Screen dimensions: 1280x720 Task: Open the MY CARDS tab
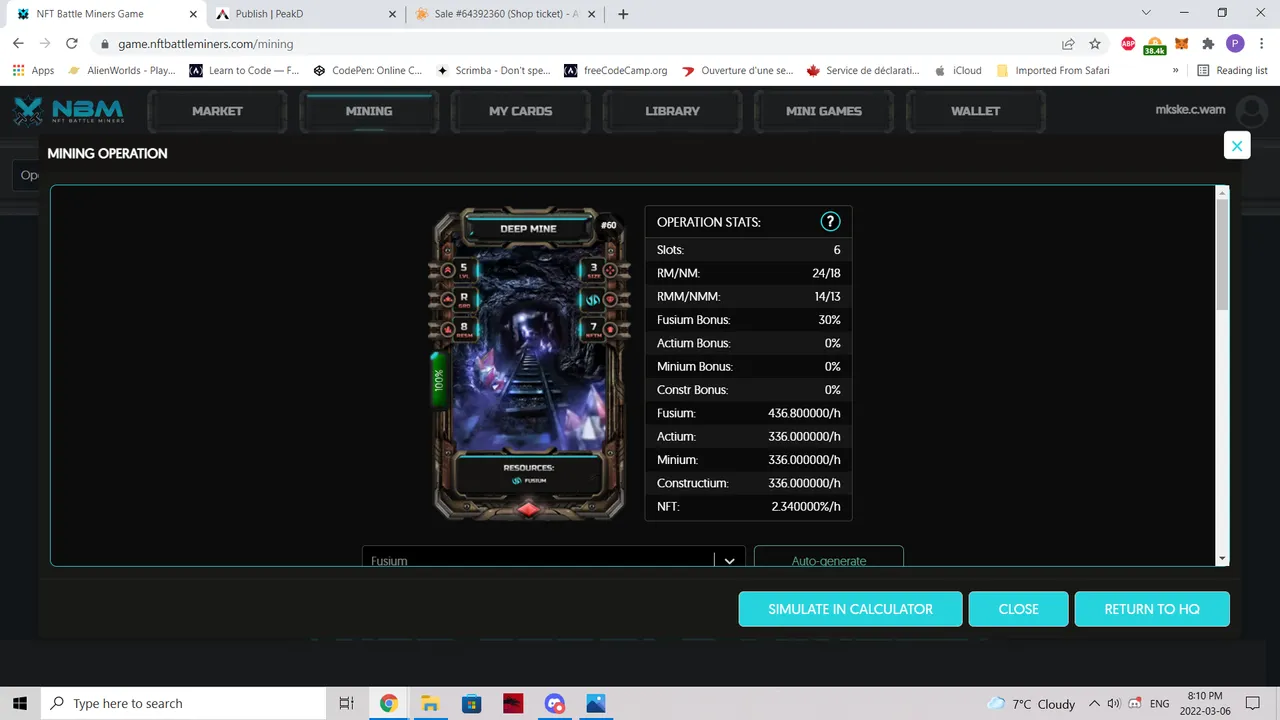coord(520,111)
